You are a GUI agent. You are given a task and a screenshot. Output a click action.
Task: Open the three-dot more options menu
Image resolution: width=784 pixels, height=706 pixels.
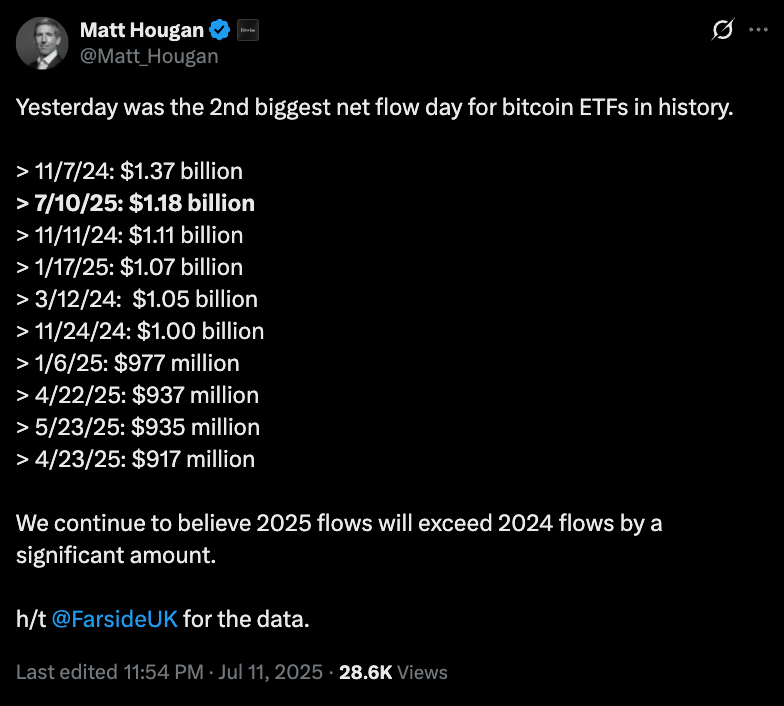tap(758, 30)
